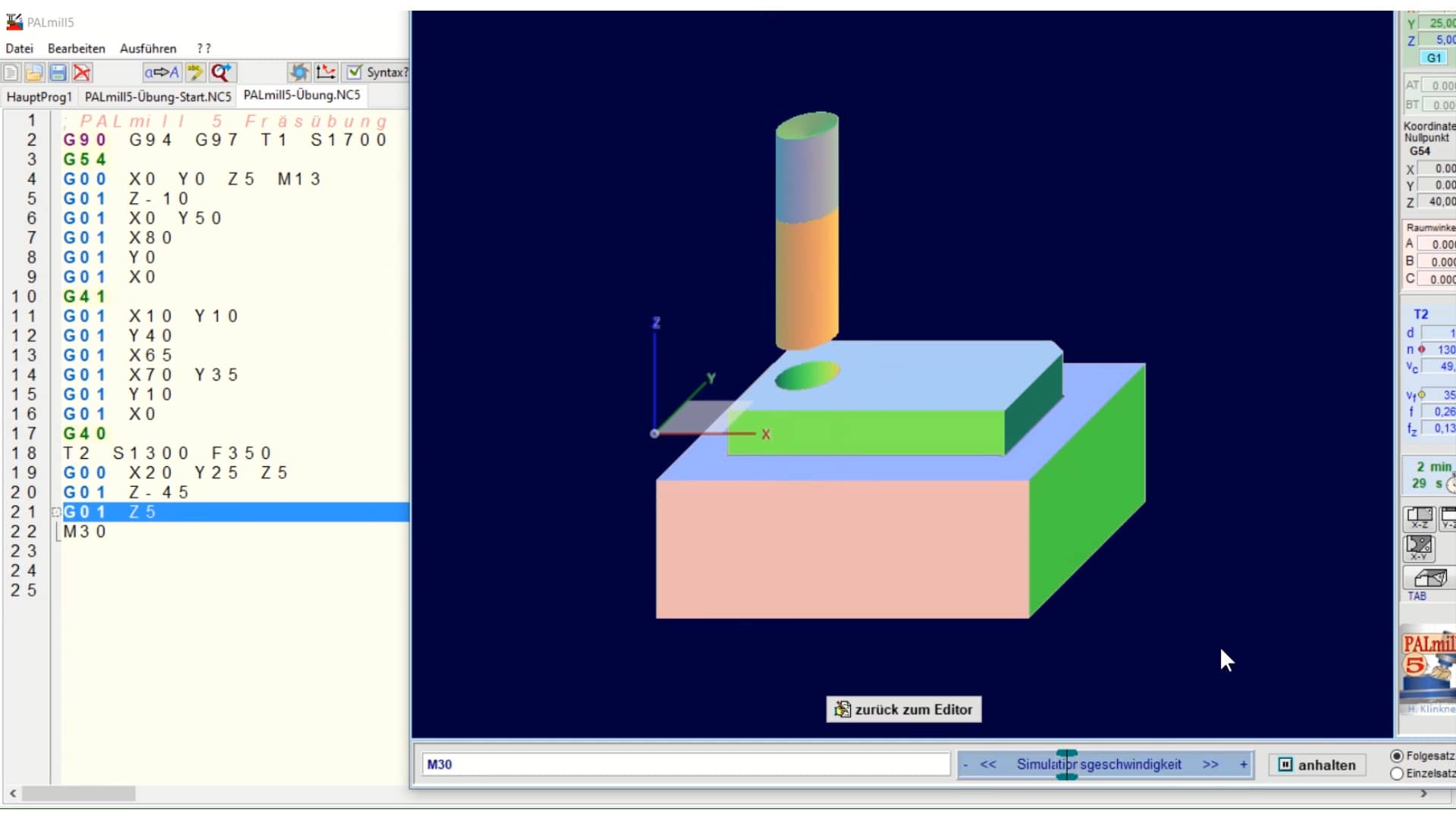Select the a⇒A case conversion icon

coord(161,72)
